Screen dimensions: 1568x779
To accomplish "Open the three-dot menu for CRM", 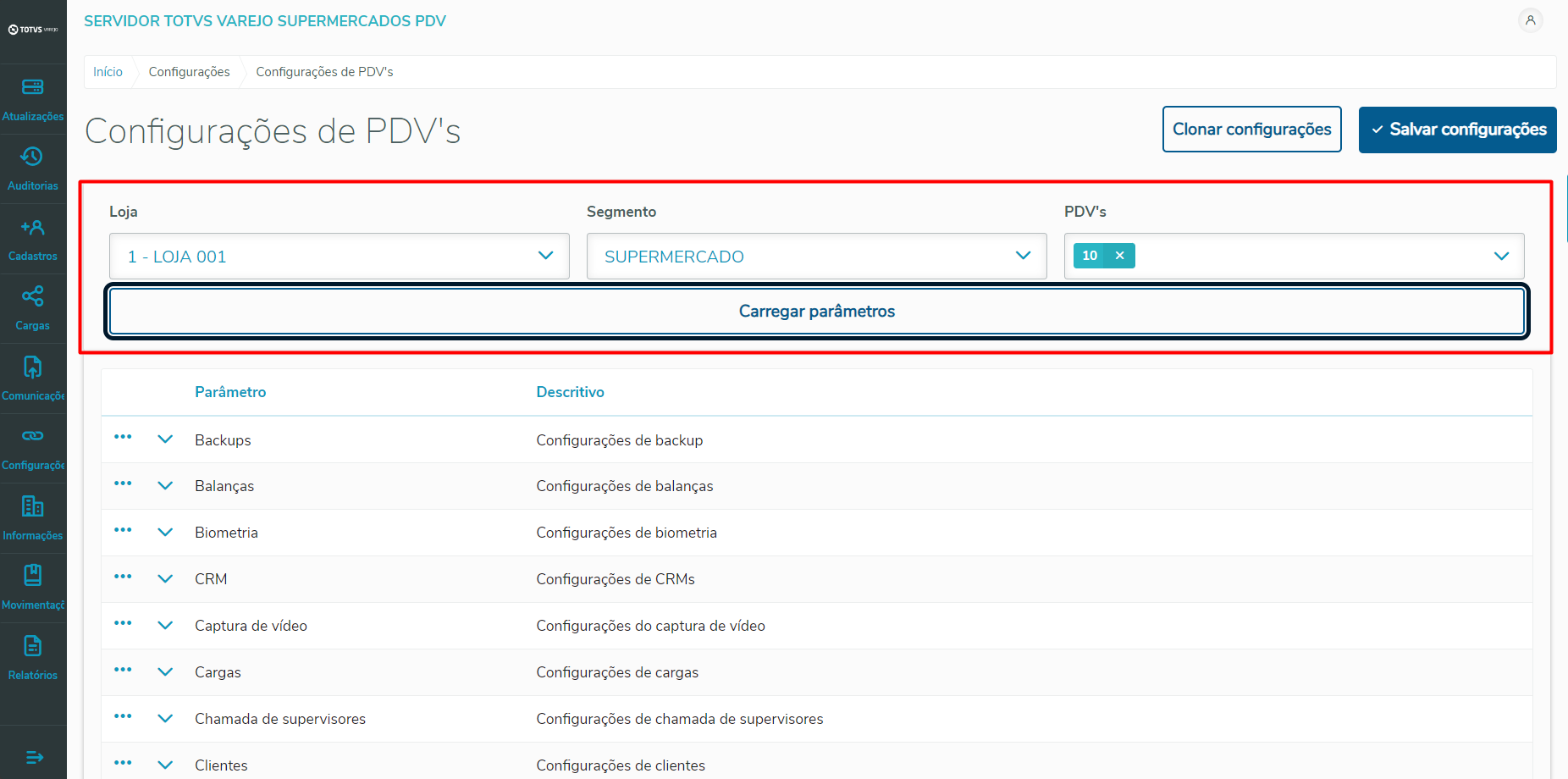I will (x=123, y=577).
